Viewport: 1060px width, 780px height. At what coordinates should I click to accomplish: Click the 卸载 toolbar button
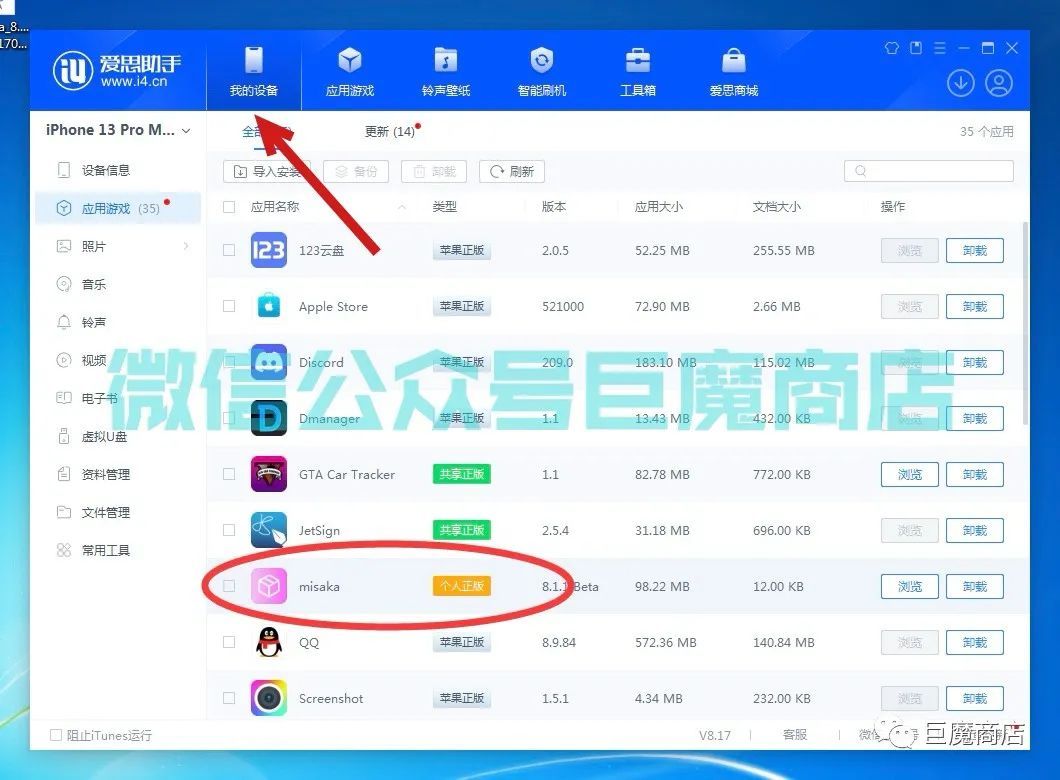435,172
